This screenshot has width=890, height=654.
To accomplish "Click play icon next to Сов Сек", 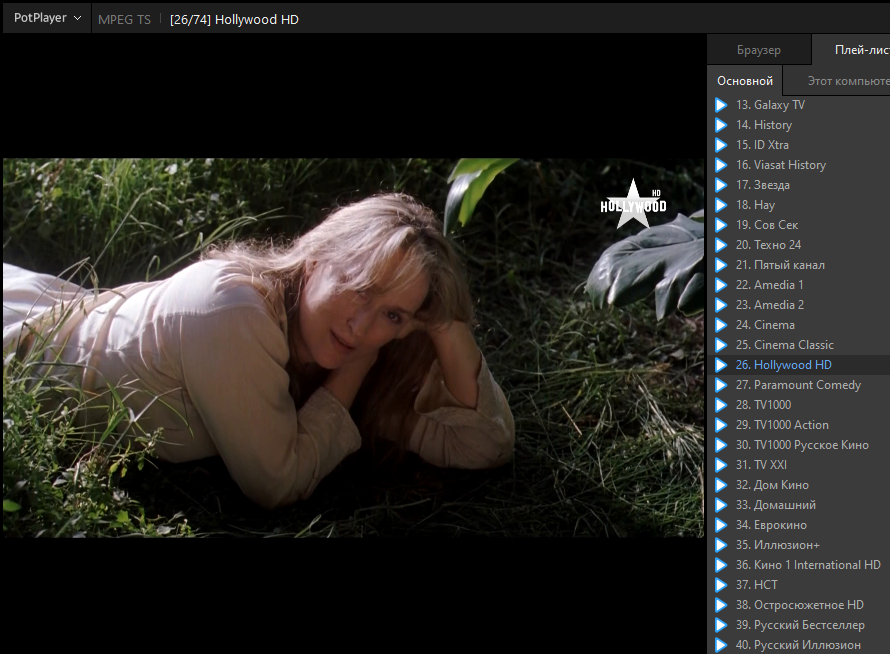I will (x=721, y=225).
